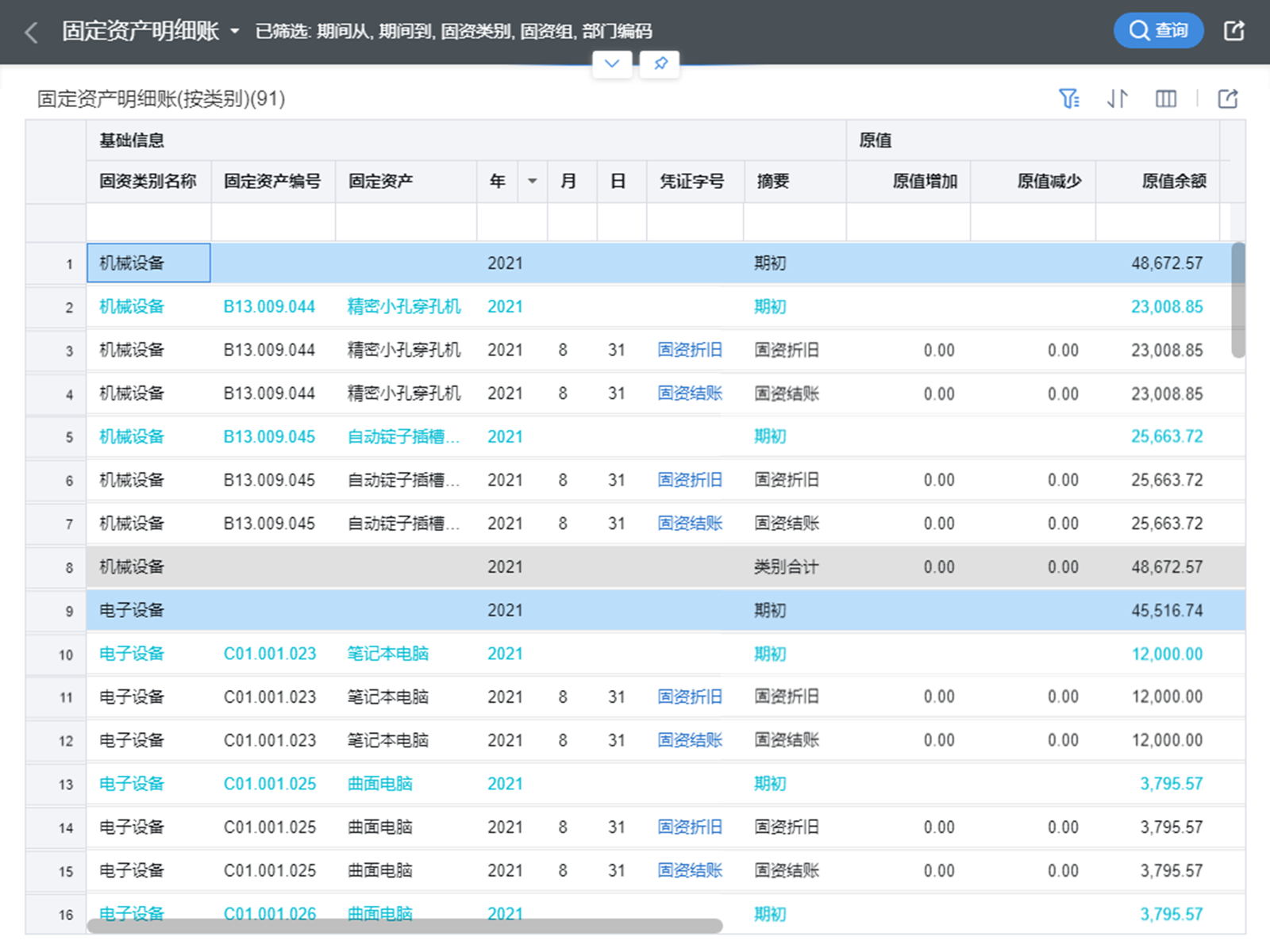The image size is (1270, 952).
Task: Click 曲面电脑 in row 13
Action: point(380,785)
